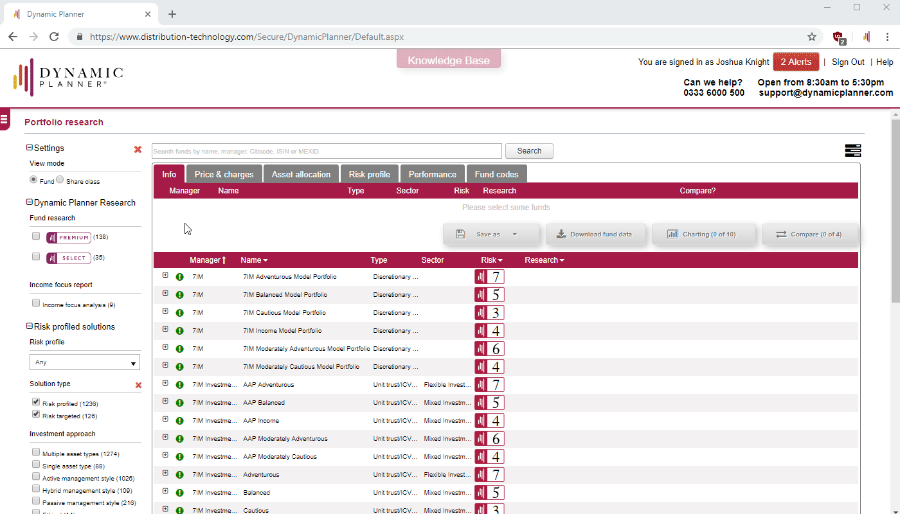Viewport: 900px width, 514px height.
Task: Open the Performance tab
Action: [432, 174]
